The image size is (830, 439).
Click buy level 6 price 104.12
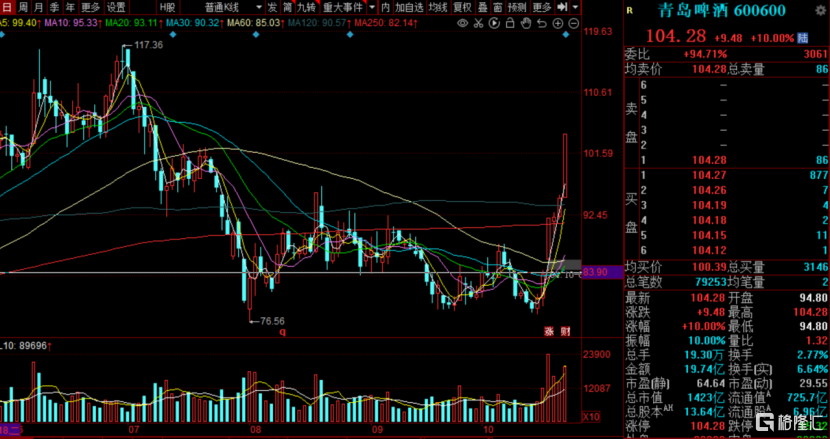pyautogui.click(x=709, y=250)
